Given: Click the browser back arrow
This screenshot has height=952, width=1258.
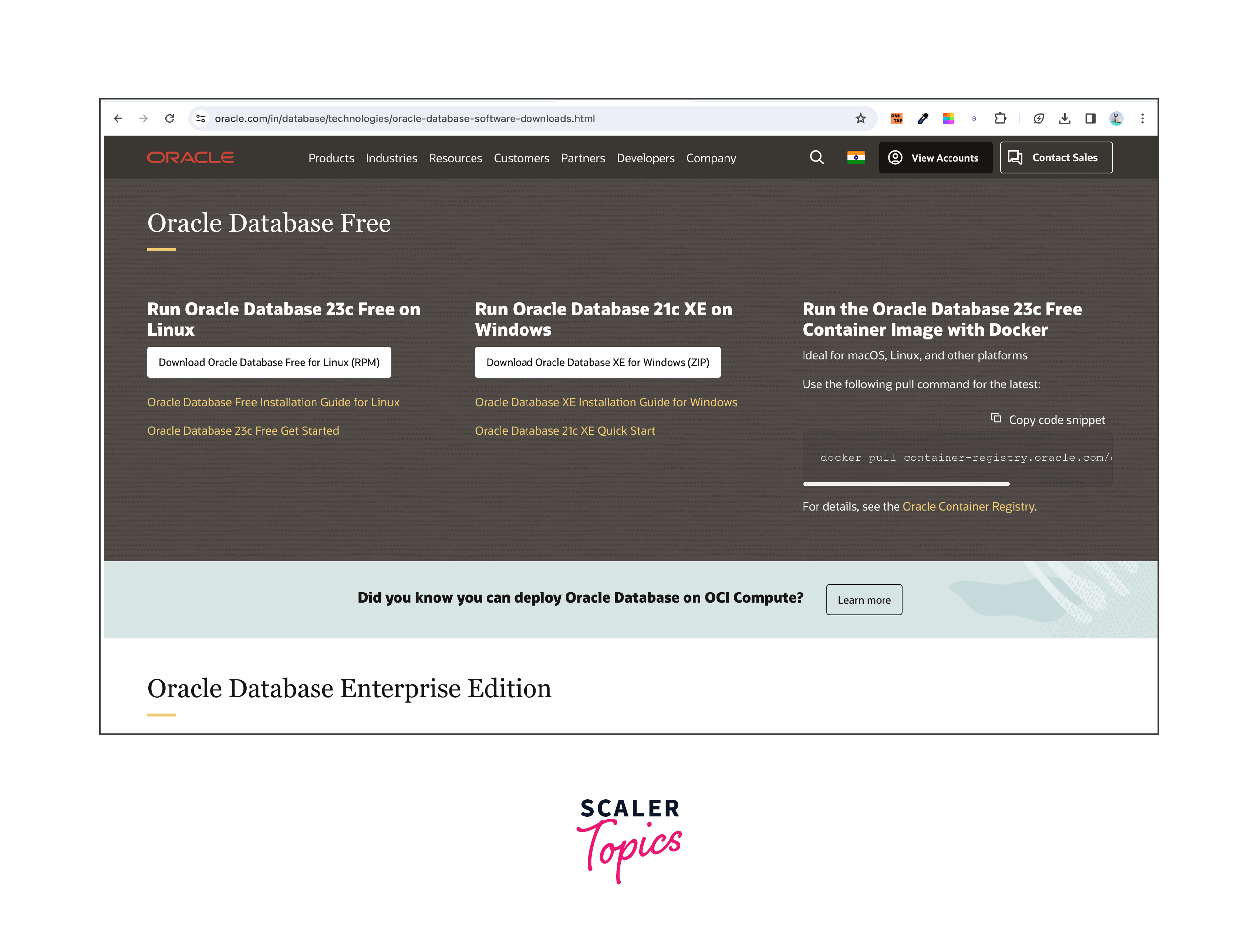Looking at the screenshot, I should click(x=118, y=119).
